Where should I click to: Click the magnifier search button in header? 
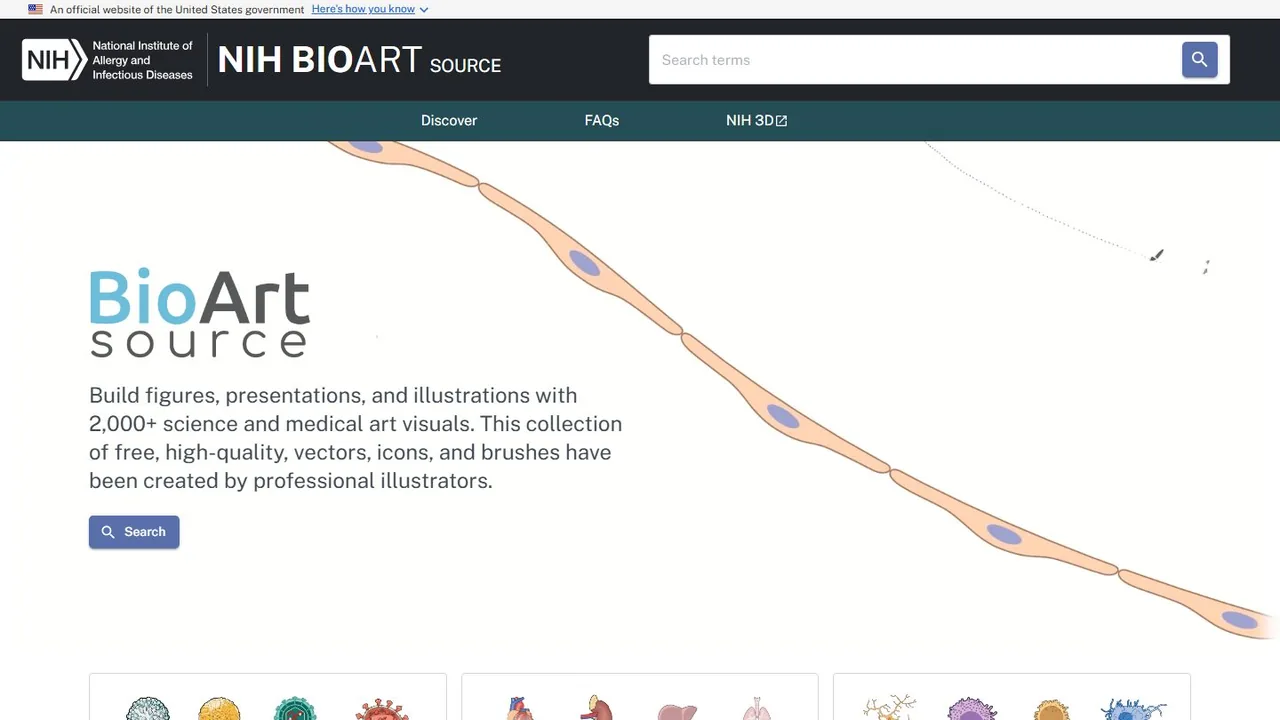coord(1199,60)
